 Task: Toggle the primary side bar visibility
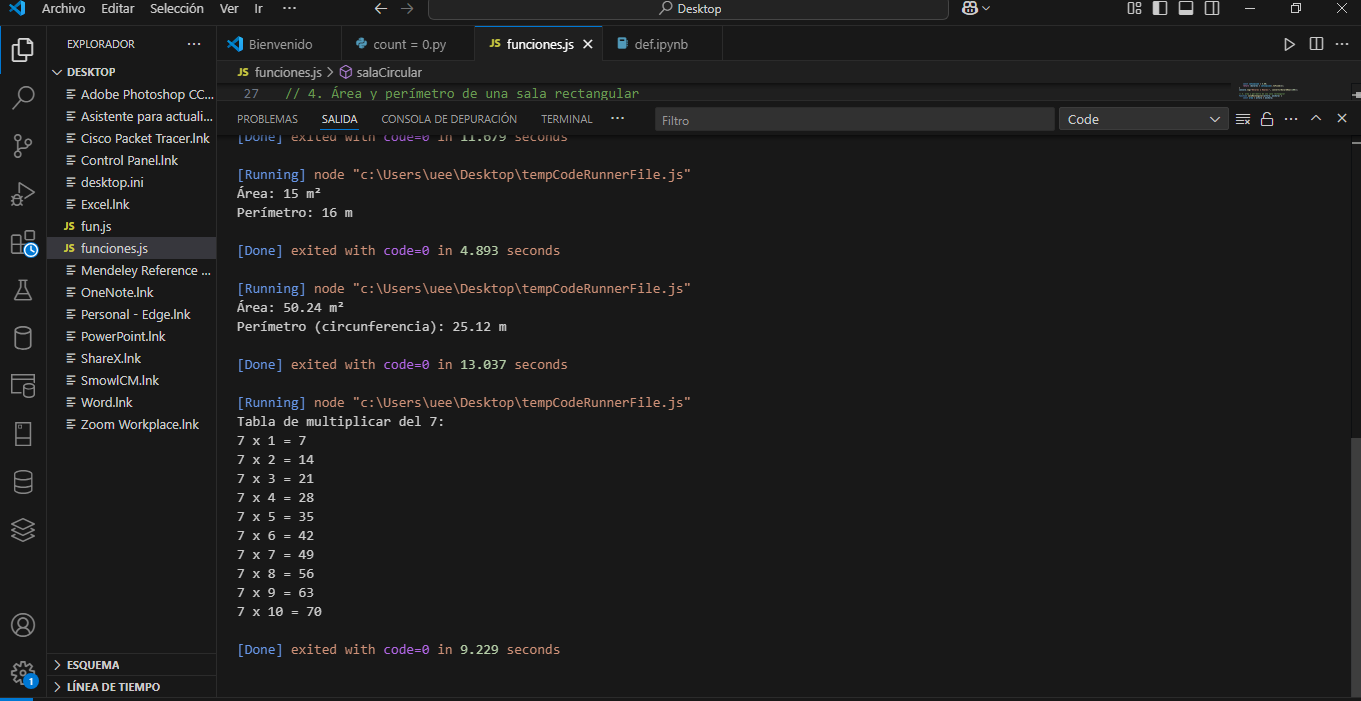[1160, 8]
